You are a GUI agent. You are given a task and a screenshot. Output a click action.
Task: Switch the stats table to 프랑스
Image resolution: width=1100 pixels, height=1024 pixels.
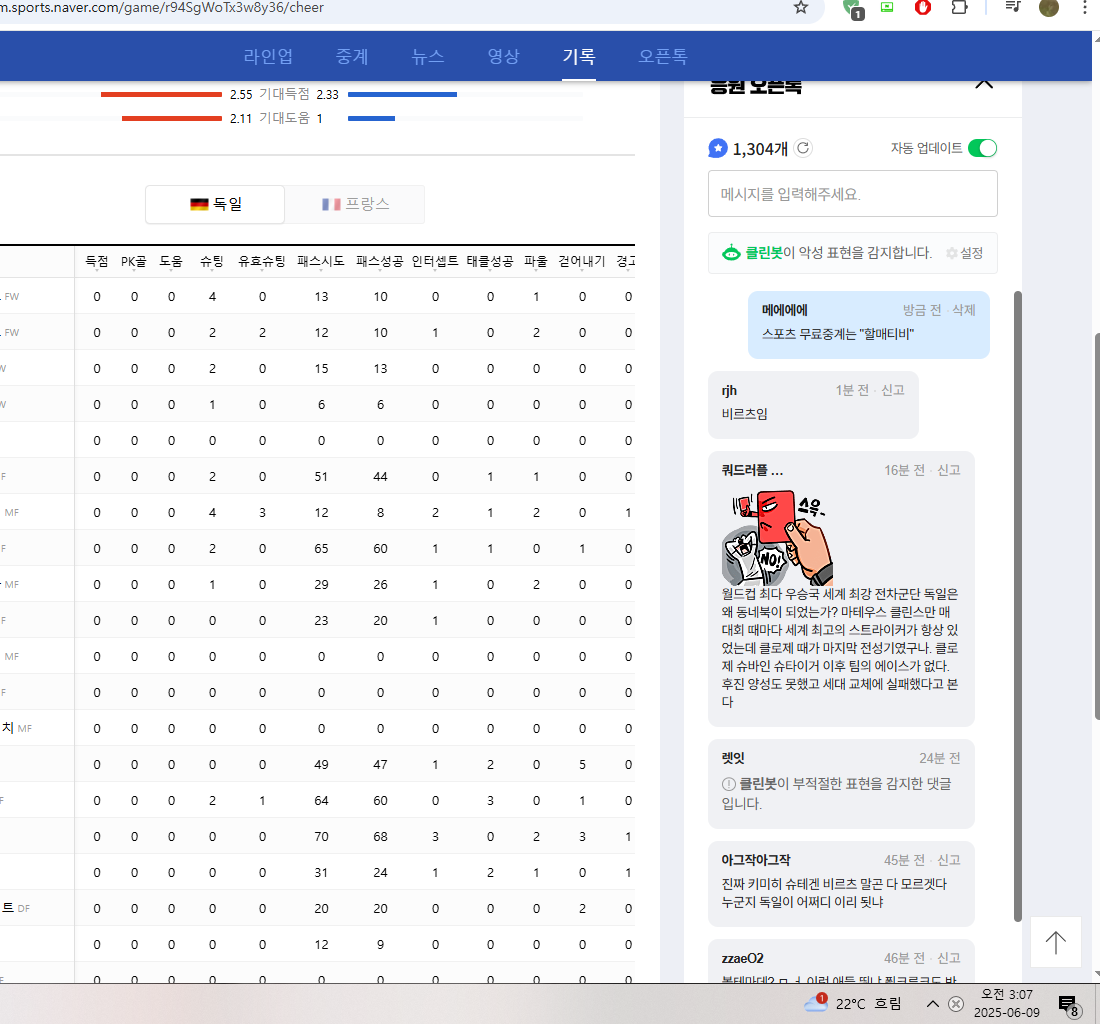(x=355, y=204)
